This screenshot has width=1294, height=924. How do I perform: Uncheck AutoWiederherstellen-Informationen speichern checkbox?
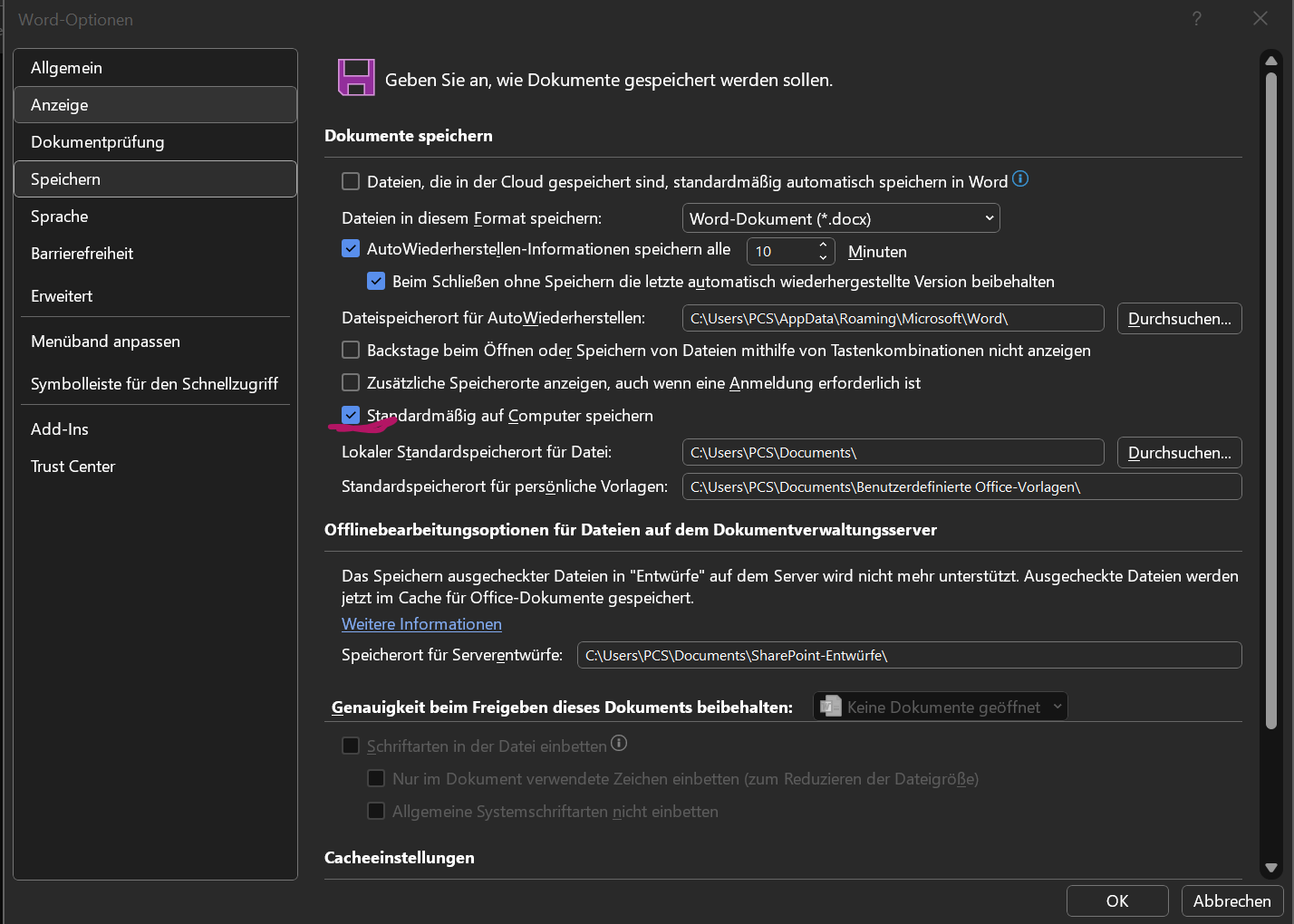(x=351, y=248)
